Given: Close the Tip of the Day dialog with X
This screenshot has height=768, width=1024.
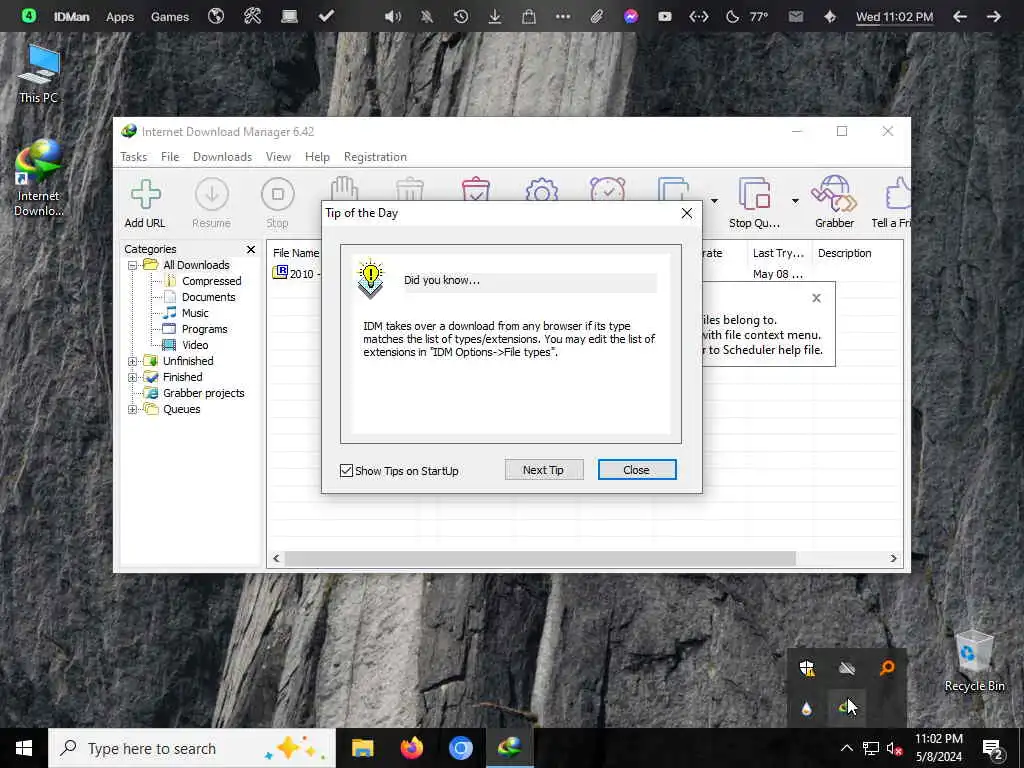Looking at the screenshot, I should point(686,213).
